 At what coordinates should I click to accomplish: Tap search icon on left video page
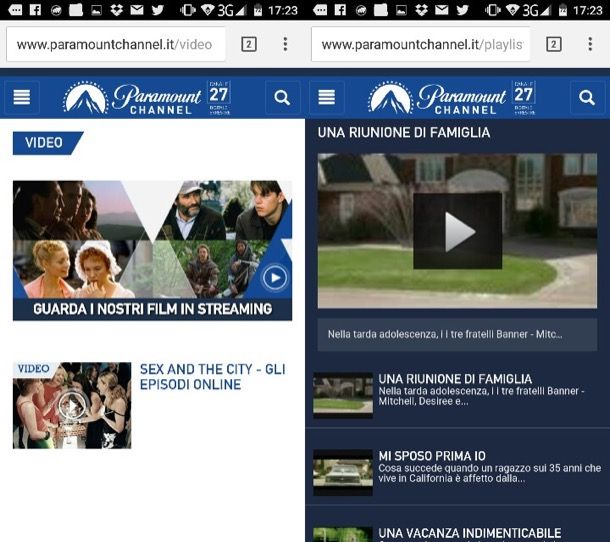[x=282, y=97]
